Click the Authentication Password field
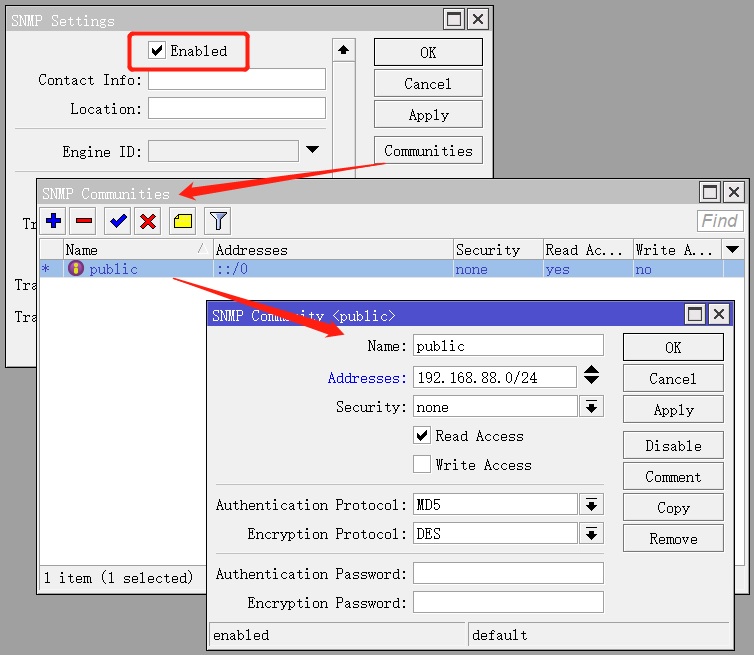754x655 pixels. tap(508, 574)
